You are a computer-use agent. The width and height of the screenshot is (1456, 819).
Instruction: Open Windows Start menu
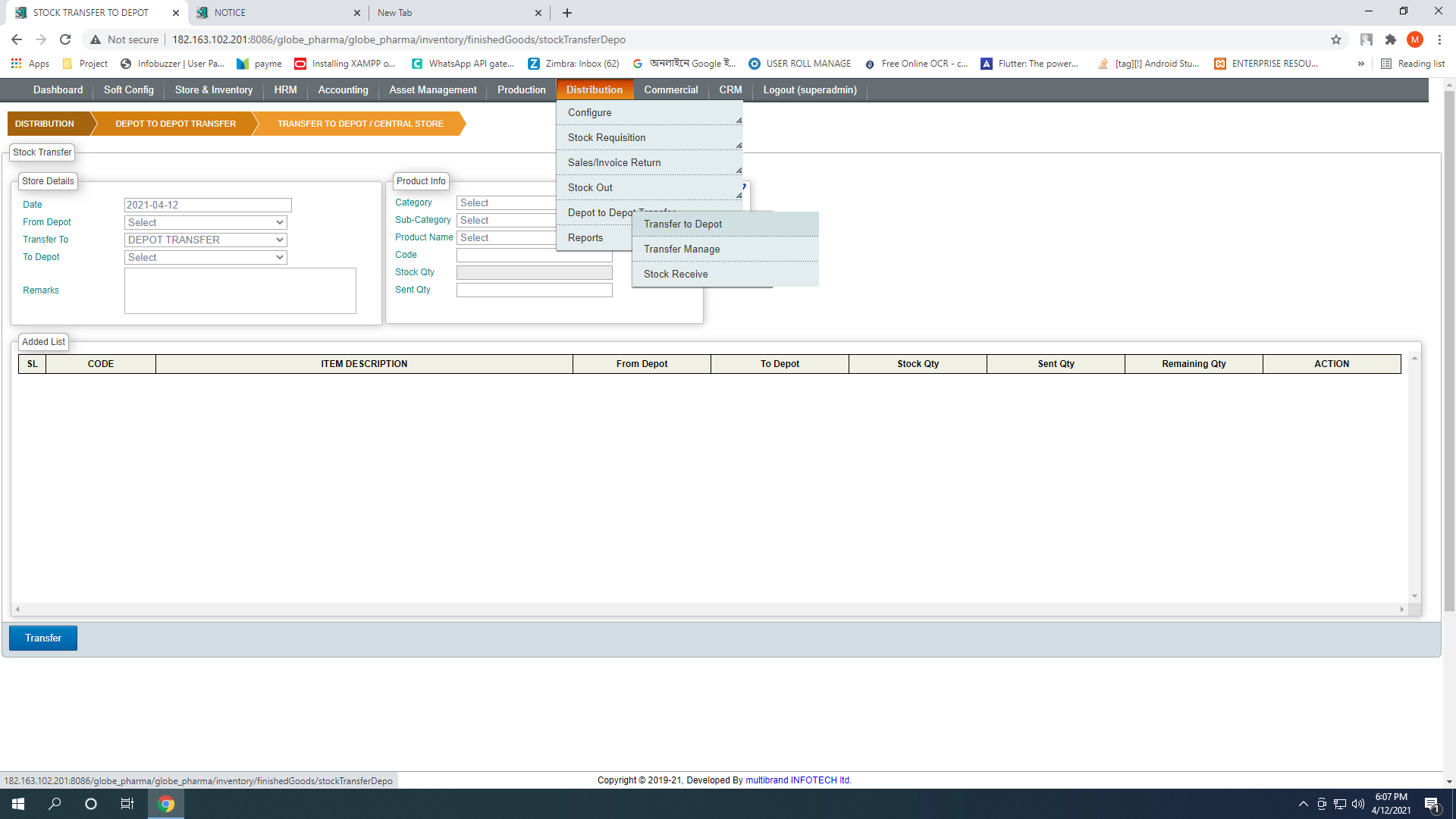(x=18, y=804)
